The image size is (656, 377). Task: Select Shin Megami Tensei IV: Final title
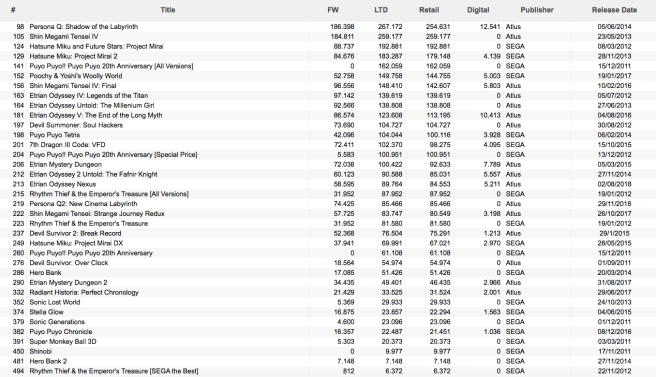(x=73, y=86)
